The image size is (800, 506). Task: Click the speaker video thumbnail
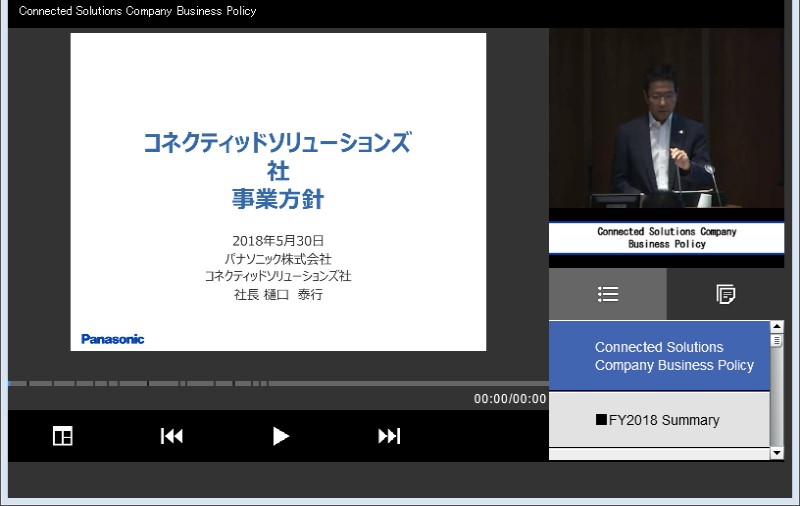pyautogui.click(x=666, y=118)
